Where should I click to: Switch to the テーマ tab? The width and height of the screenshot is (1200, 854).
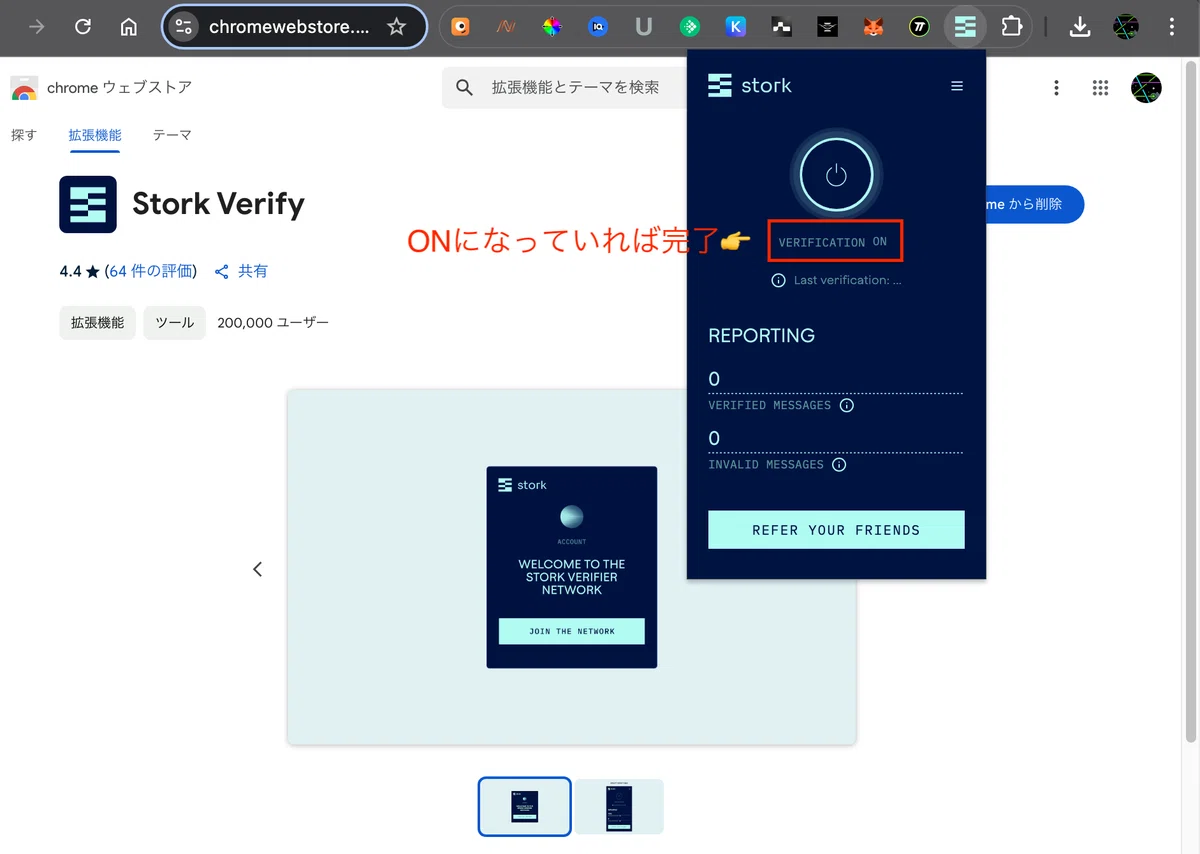click(x=172, y=135)
